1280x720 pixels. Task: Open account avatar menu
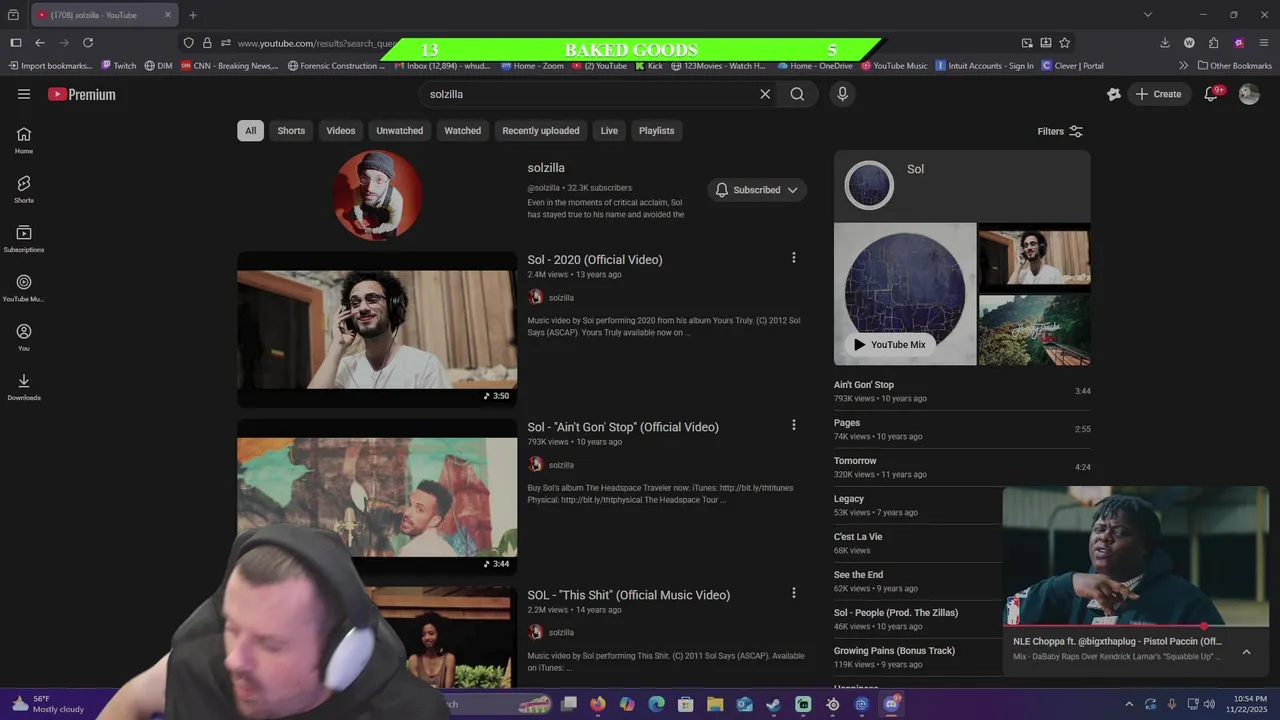click(x=1249, y=94)
